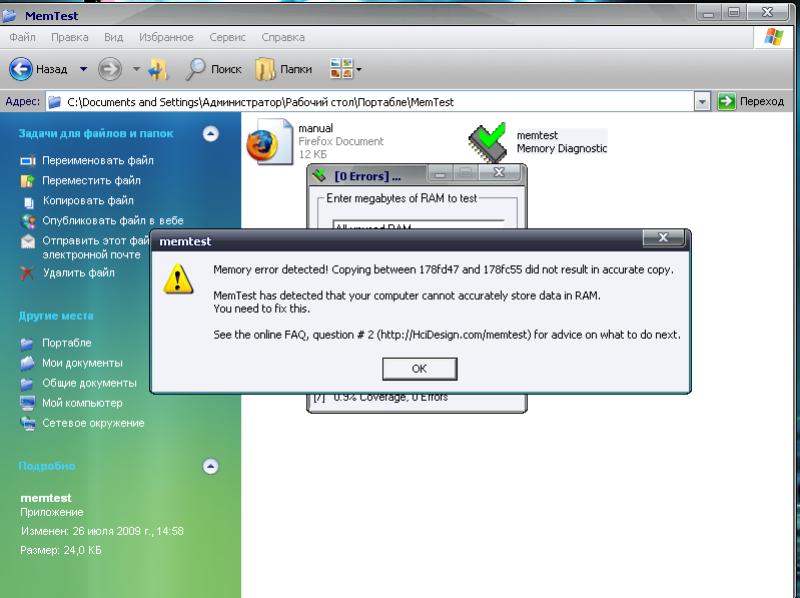
Task: Click the Forward arrow icon in toolbar
Action: click(109, 69)
